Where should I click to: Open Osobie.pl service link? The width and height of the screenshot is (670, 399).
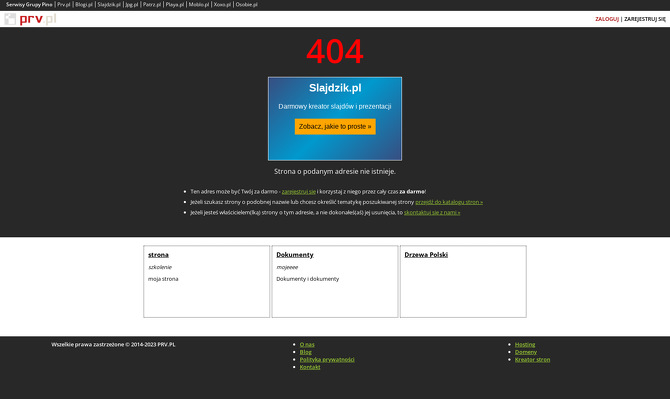(247, 5)
